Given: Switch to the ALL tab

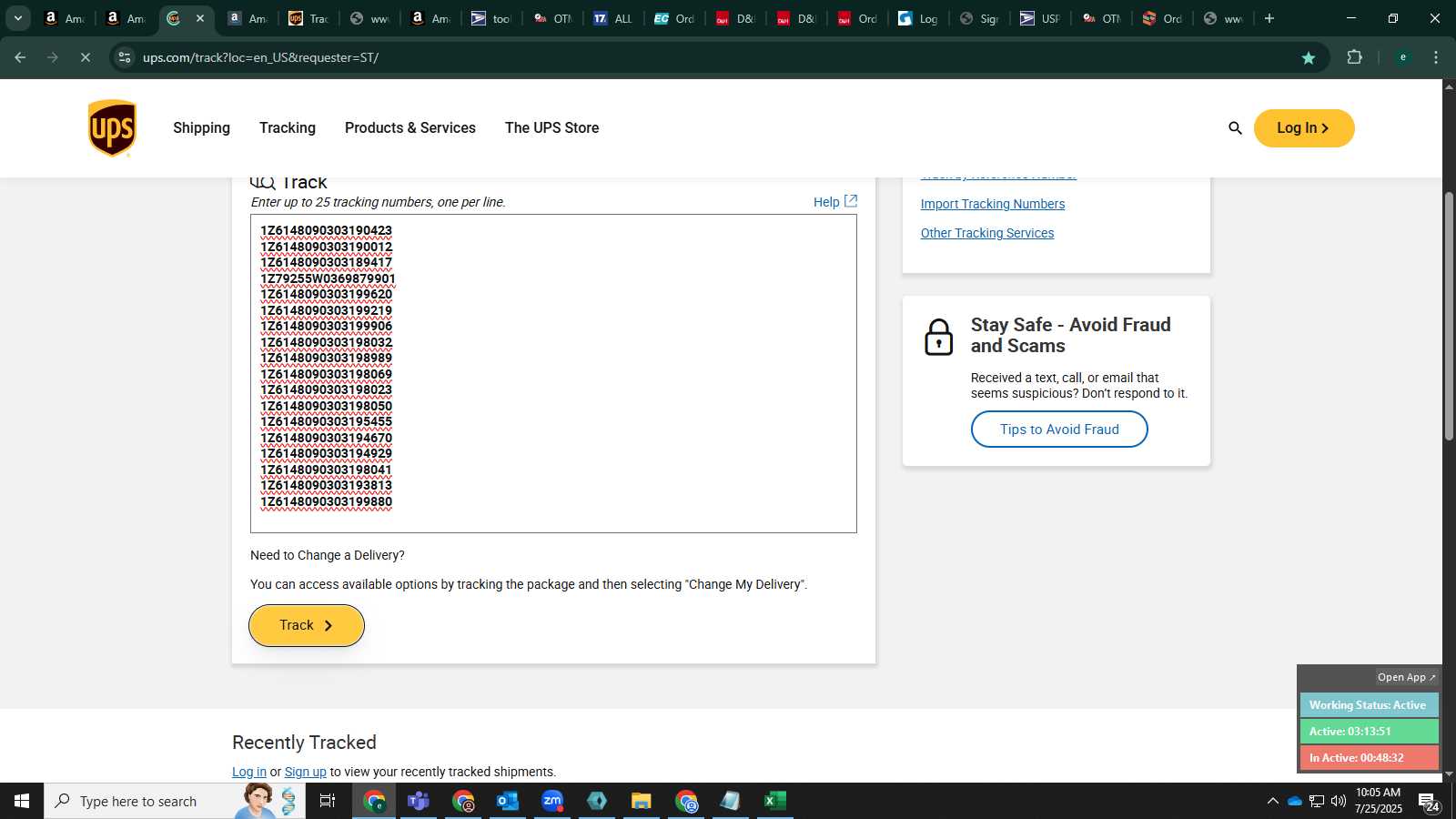Looking at the screenshot, I should [613, 18].
